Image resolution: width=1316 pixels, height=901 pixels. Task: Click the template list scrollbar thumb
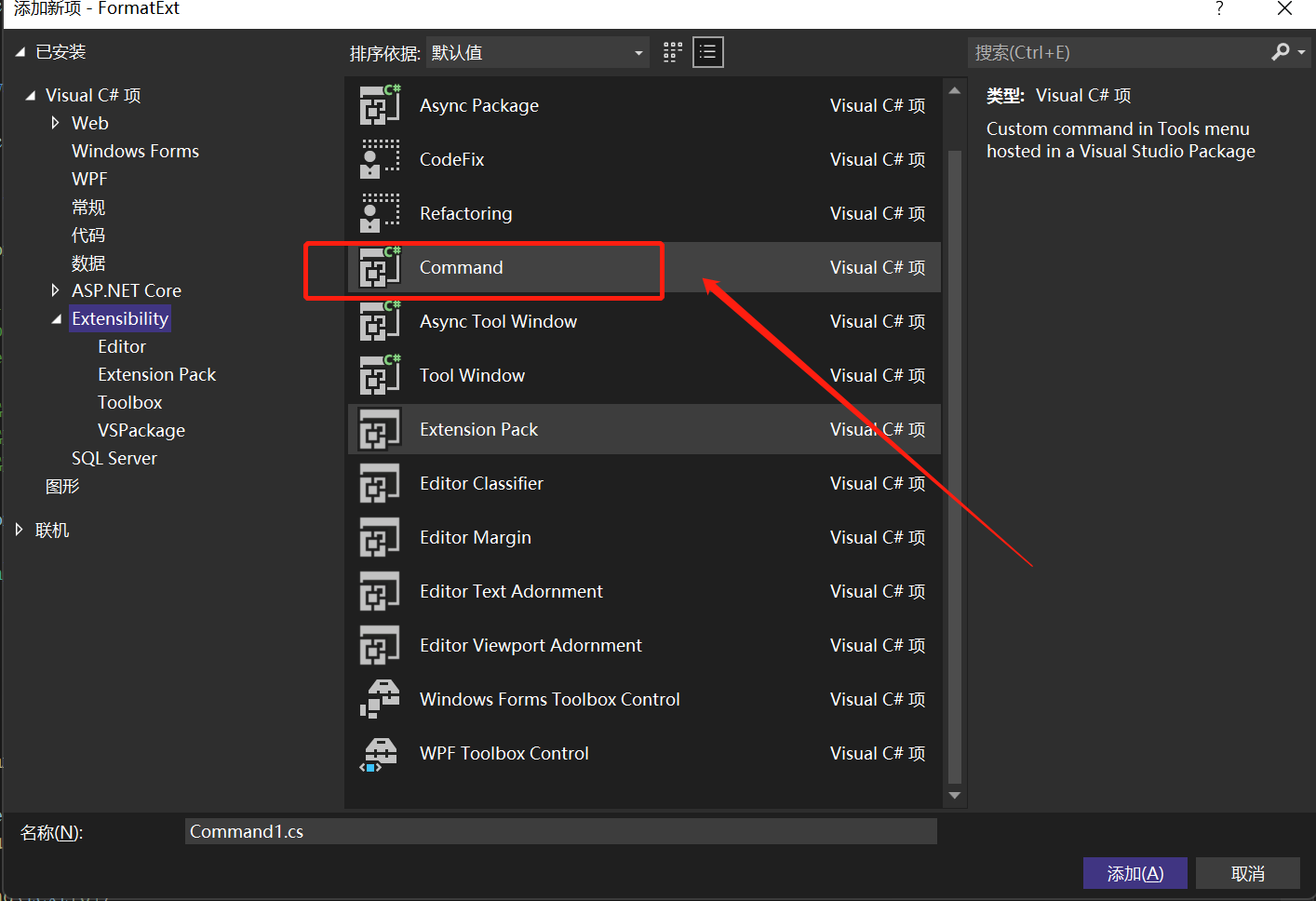(954, 465)
